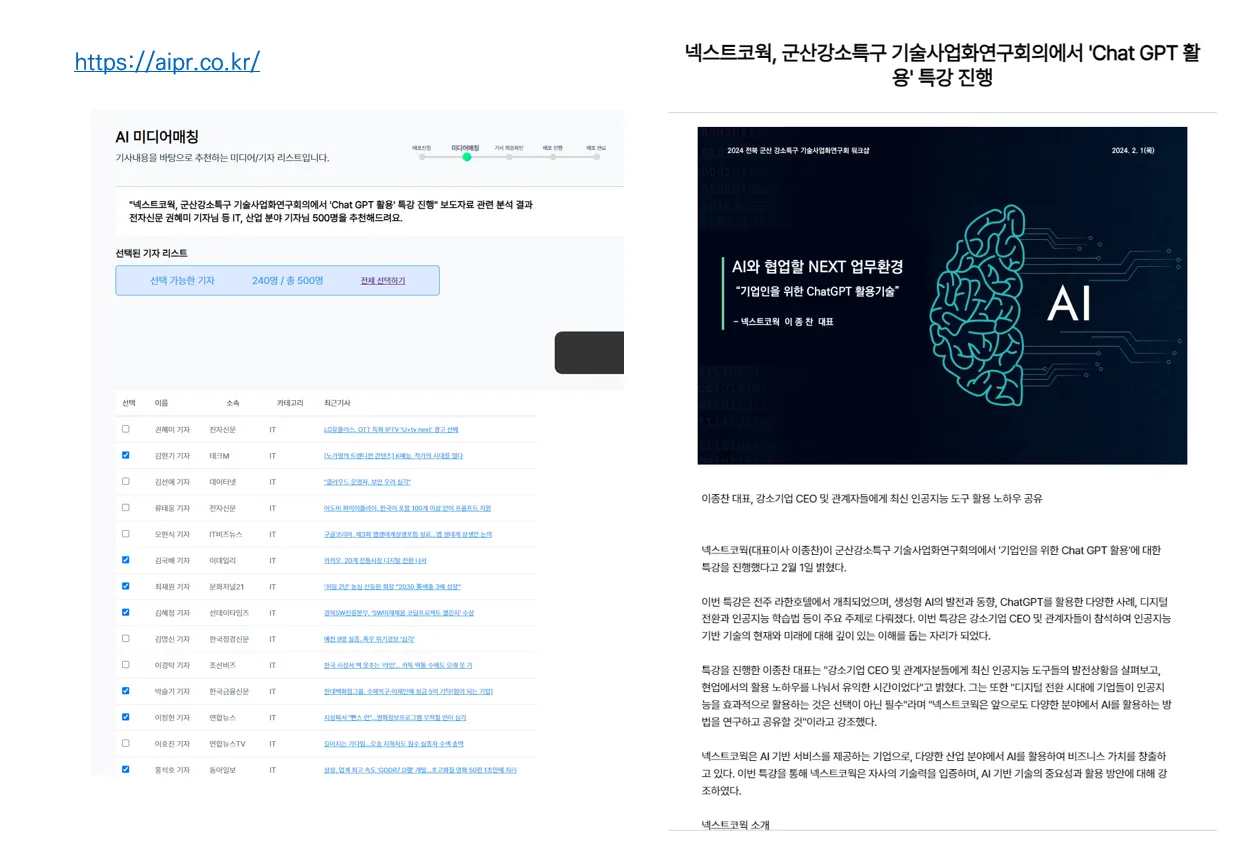Click the 이종찬 대표 subtitle line in article
The height and width of the screenshot is (860, 1256).
point(872,498)
